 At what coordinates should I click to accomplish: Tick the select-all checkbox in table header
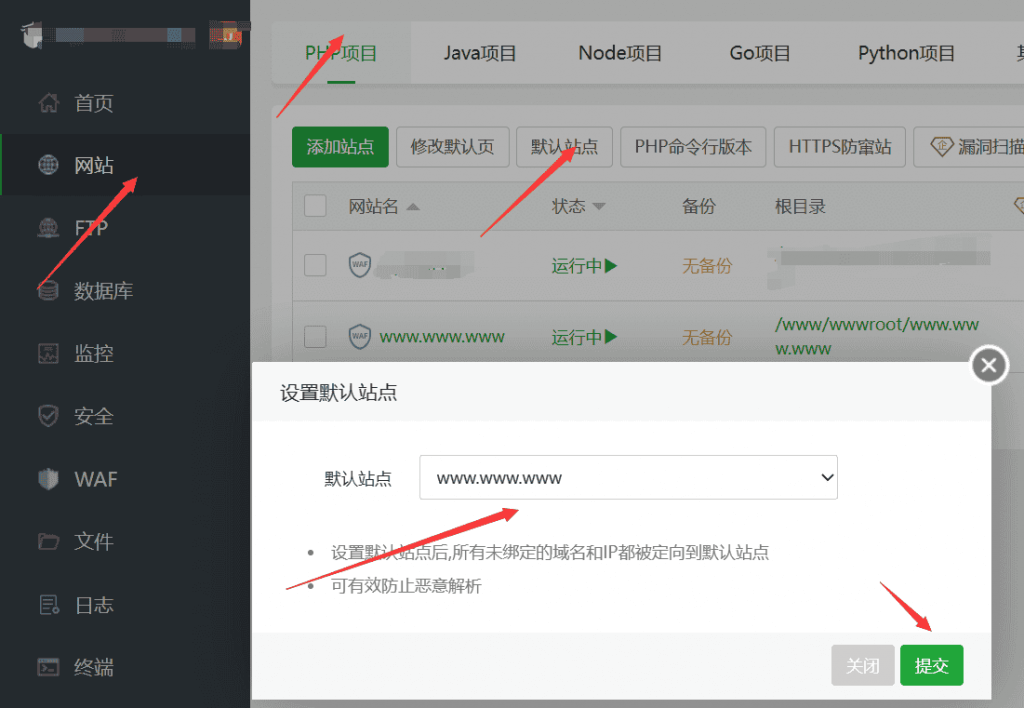pos(315,206)
